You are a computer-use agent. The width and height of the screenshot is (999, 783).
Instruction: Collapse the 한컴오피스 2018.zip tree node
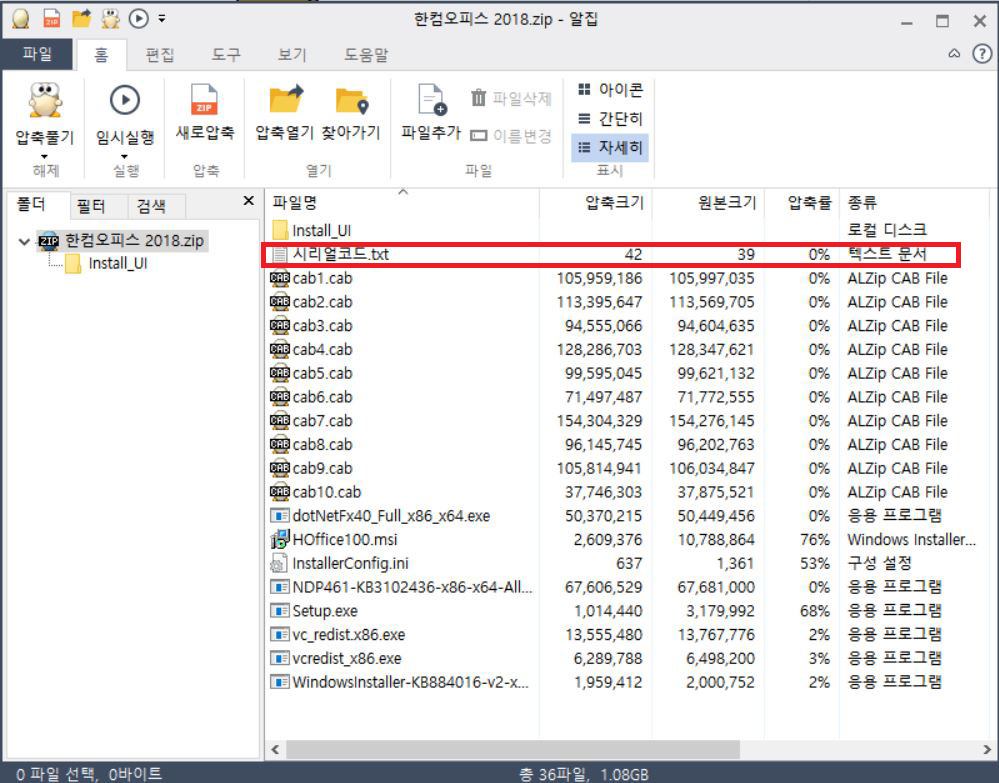tap(24, 241)
